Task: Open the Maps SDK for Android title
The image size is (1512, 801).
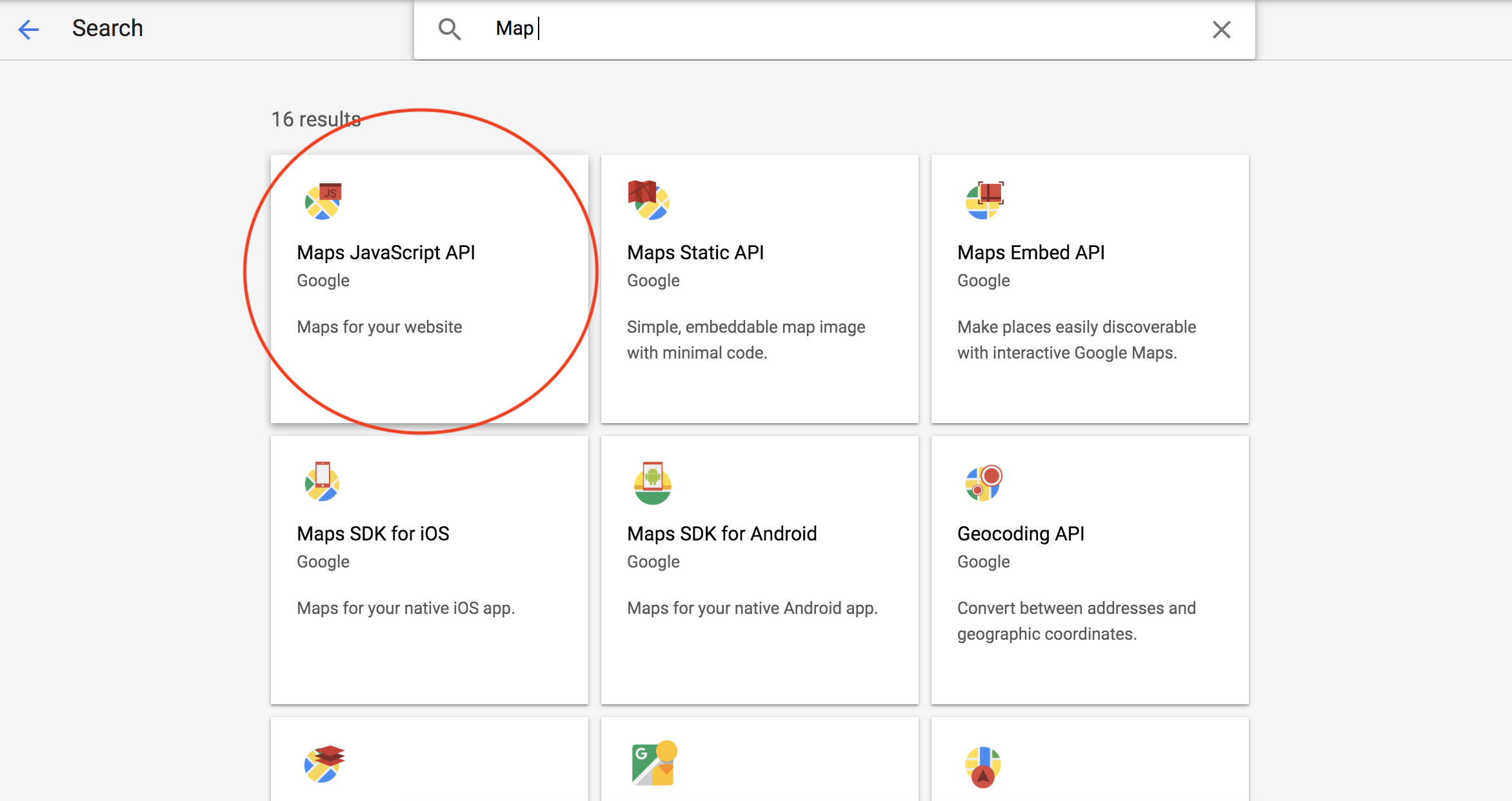Action: [722, 533]
